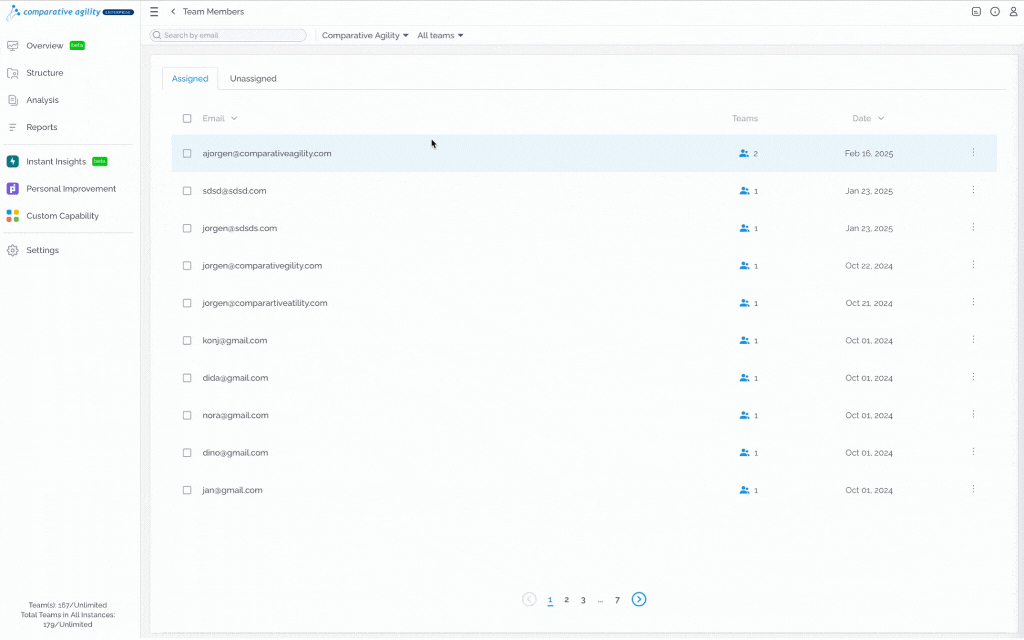Sort by the Date column chevron
1024x640 pixels.
881,118
